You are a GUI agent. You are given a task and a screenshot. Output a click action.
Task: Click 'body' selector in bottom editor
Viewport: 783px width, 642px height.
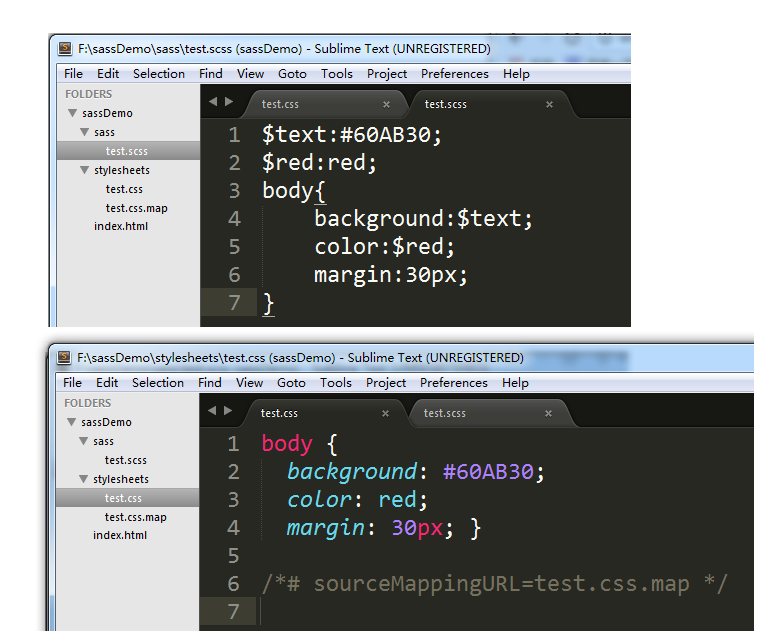pos(287,444)
